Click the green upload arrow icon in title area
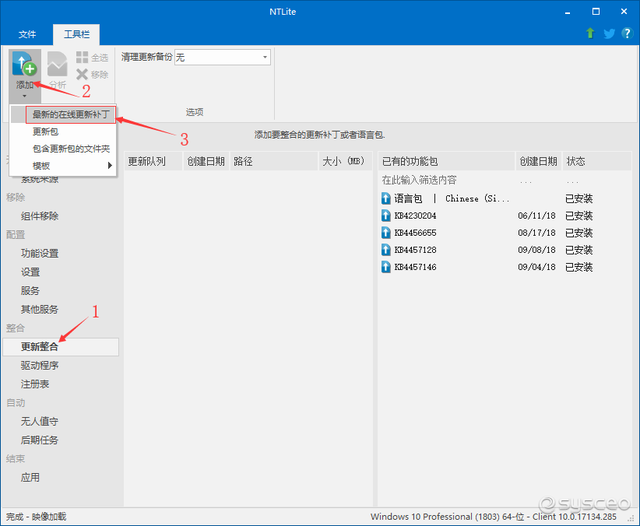 pos(590,33)
